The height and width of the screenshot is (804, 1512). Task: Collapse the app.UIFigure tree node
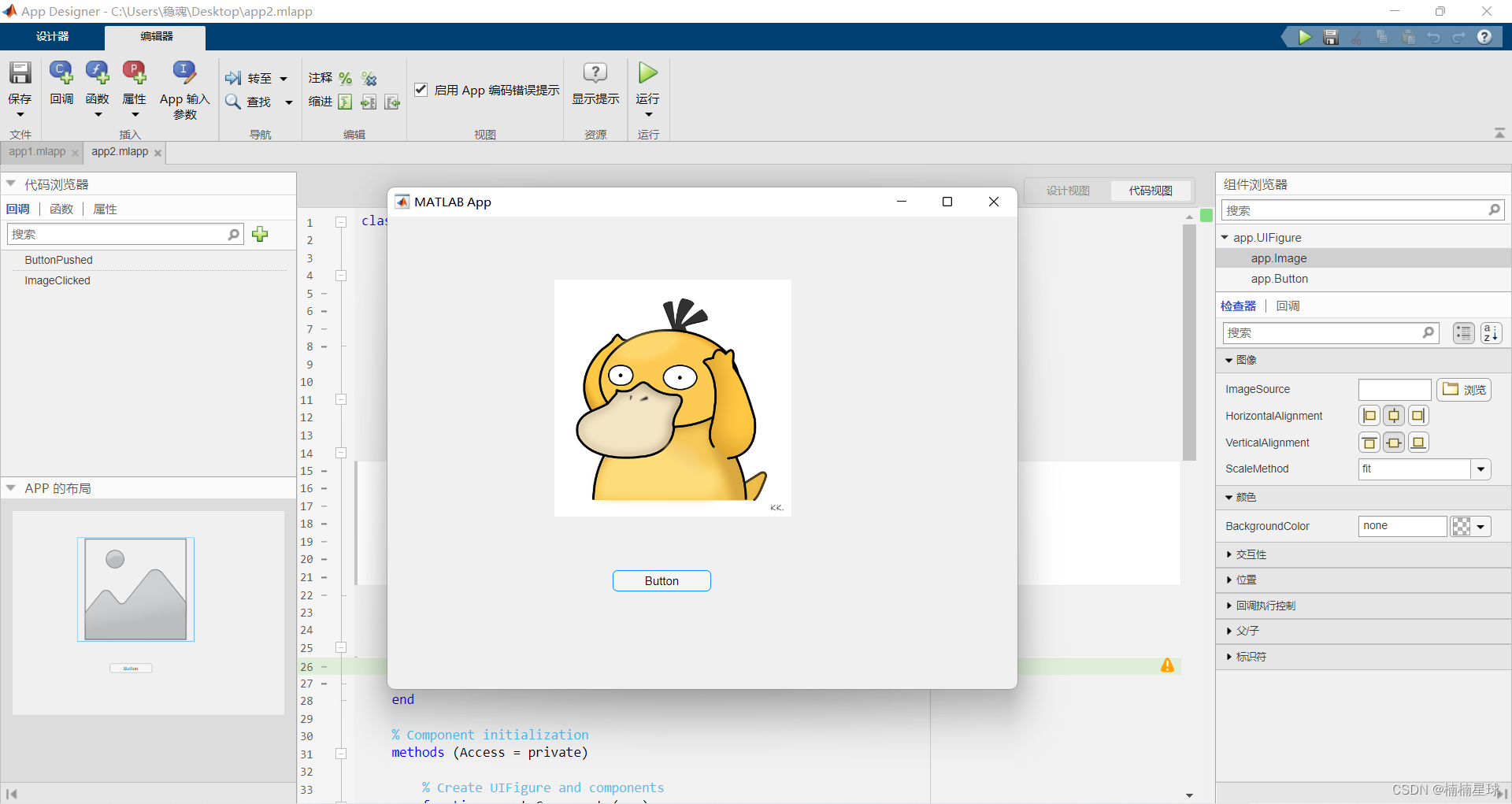coord(1225,237)
